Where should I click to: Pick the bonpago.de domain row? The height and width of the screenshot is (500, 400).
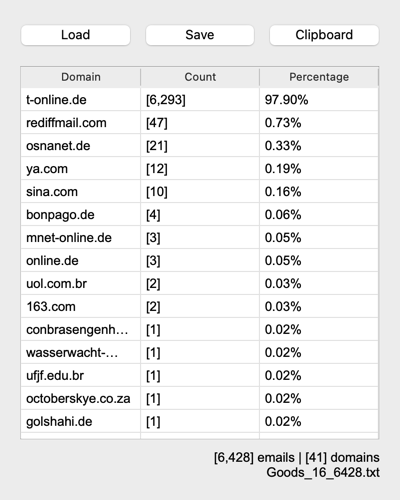click(200, 215)
